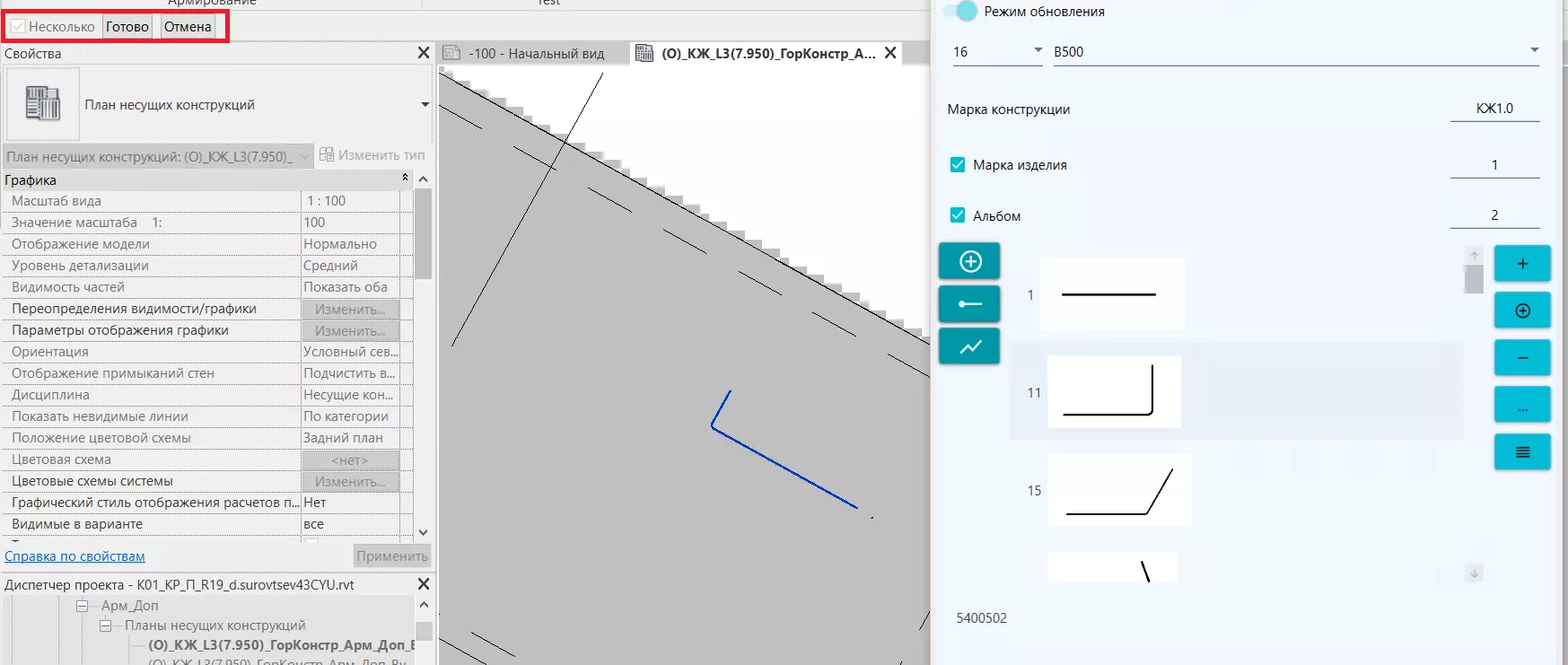This screenshot has height=665, width=1568.
Task: Open the Справка по свойствам link
Action: tap(74, 556)
